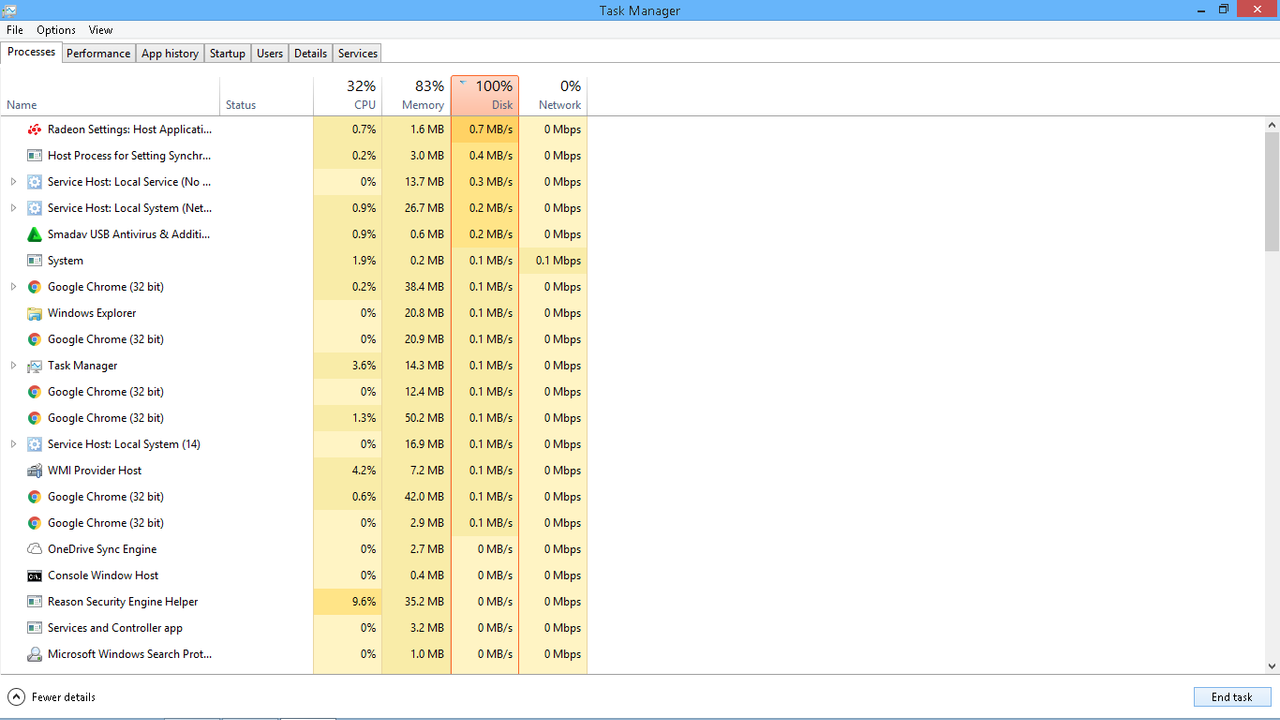Click the Windows Explorer folder icon
1280x720 pixels.
coord(34,313)
